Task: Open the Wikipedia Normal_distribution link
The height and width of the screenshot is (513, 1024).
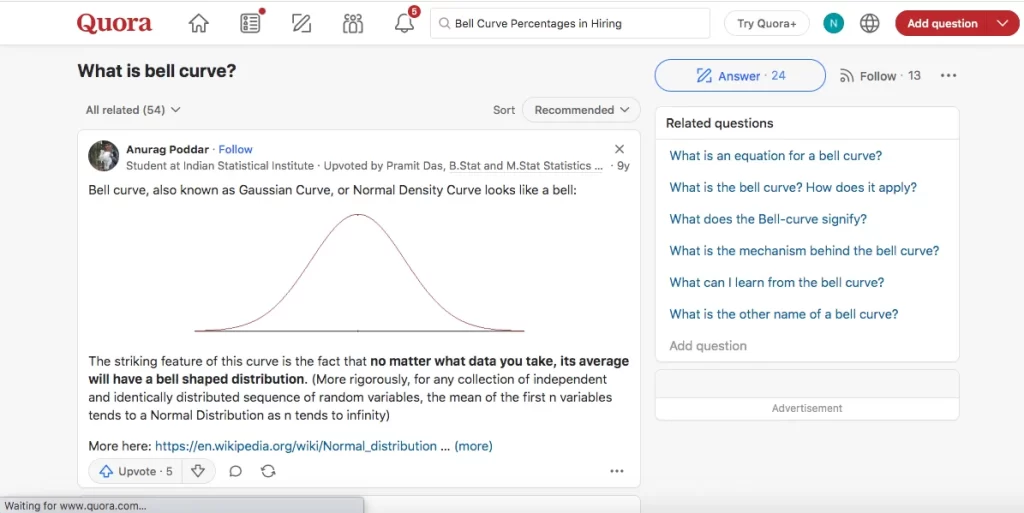Action: (296, 446)
